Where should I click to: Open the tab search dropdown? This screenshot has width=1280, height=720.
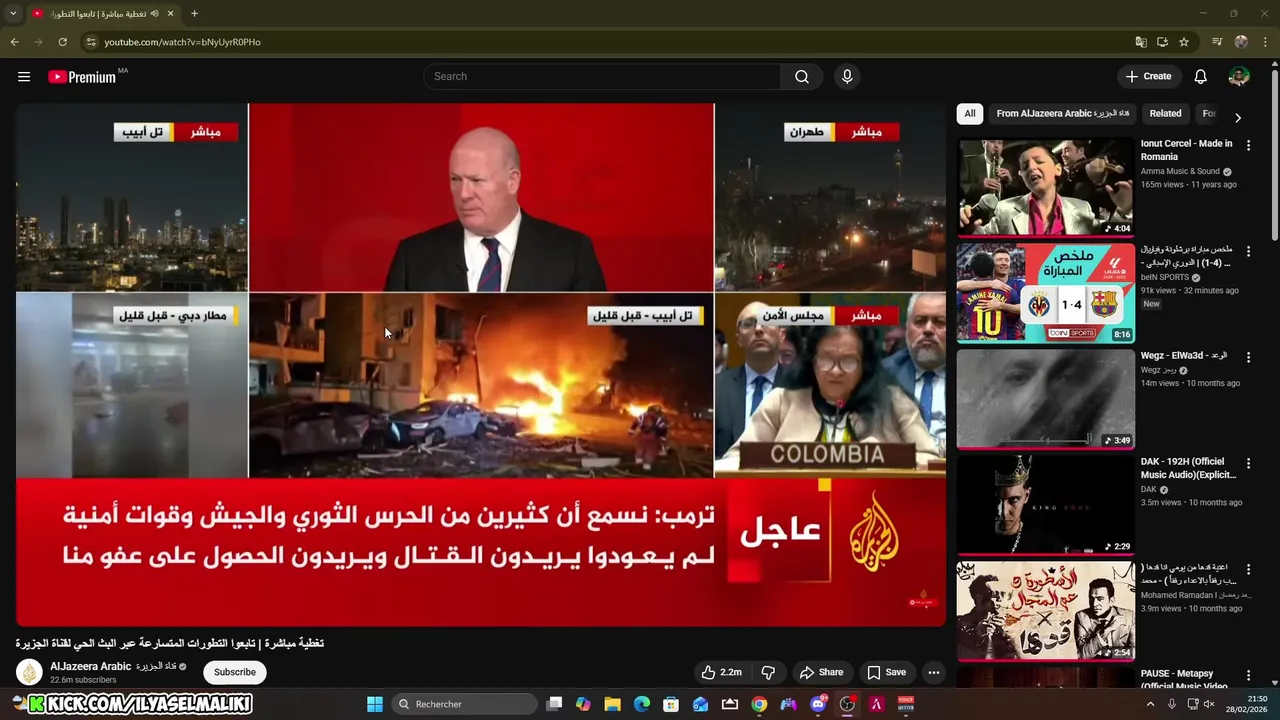[13, 14]
